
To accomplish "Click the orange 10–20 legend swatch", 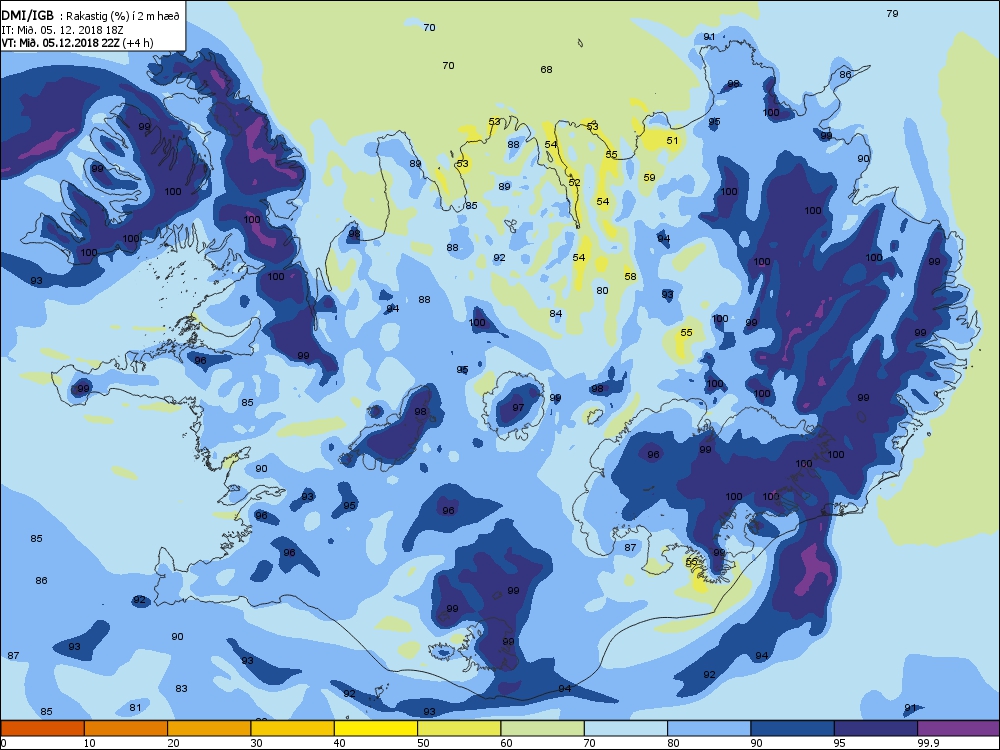I will point(126,728).
